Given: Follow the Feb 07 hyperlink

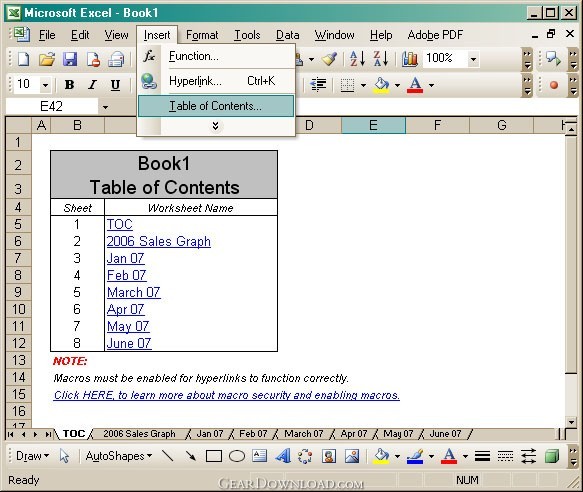Looking at the screenshot, I should click(x=126, y=275).
